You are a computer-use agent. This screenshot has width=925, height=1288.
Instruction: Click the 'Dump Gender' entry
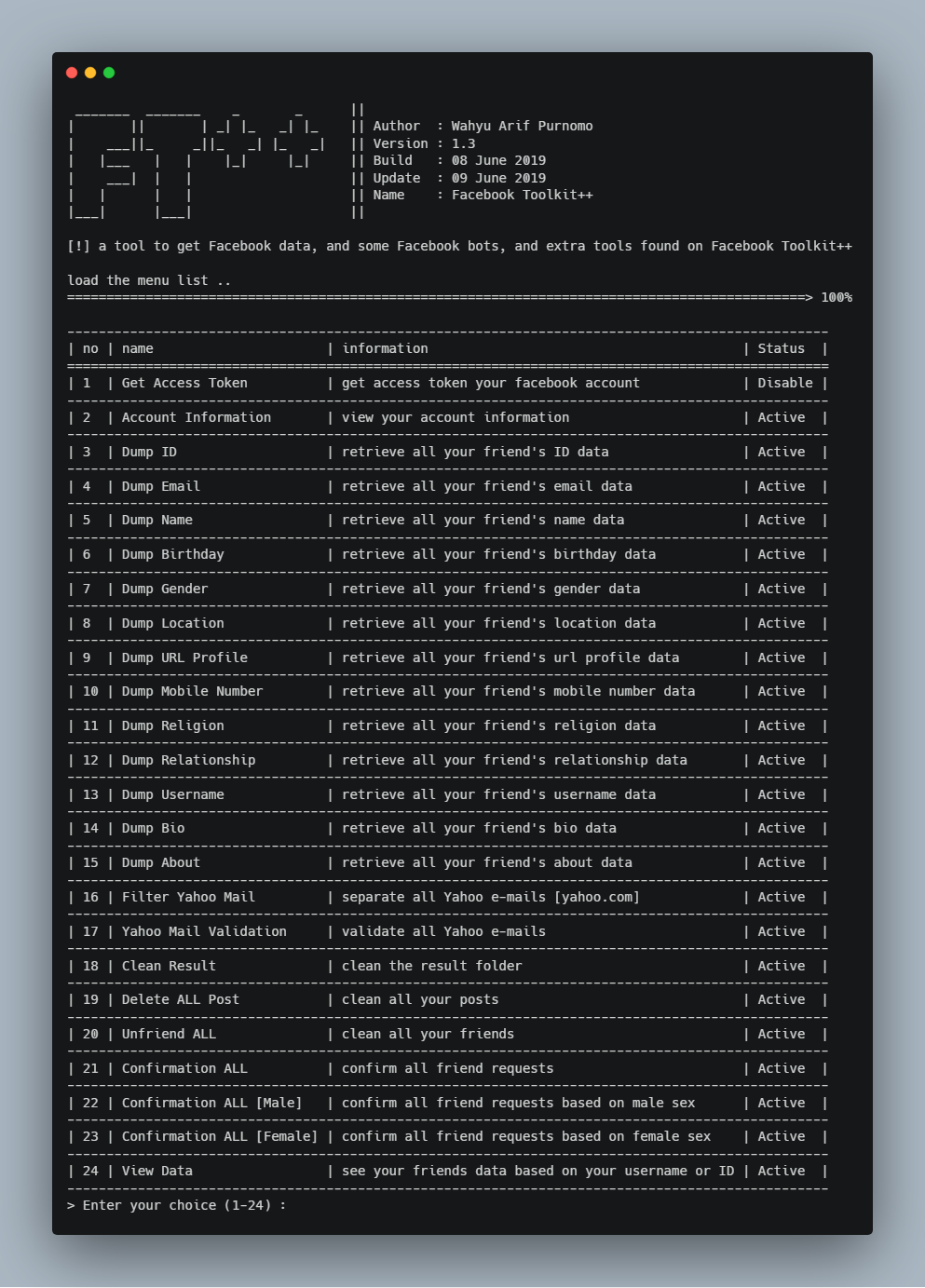[165, 589]
